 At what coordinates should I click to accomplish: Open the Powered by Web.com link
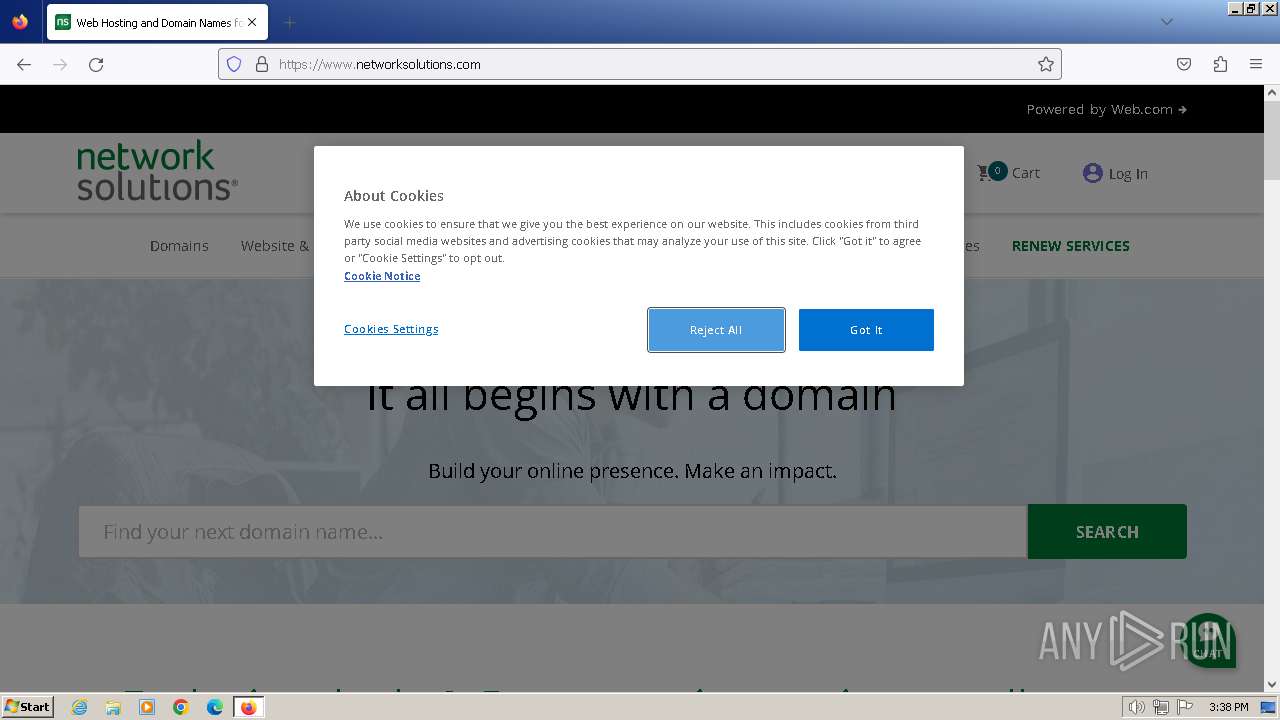[x=1106, y=109]
